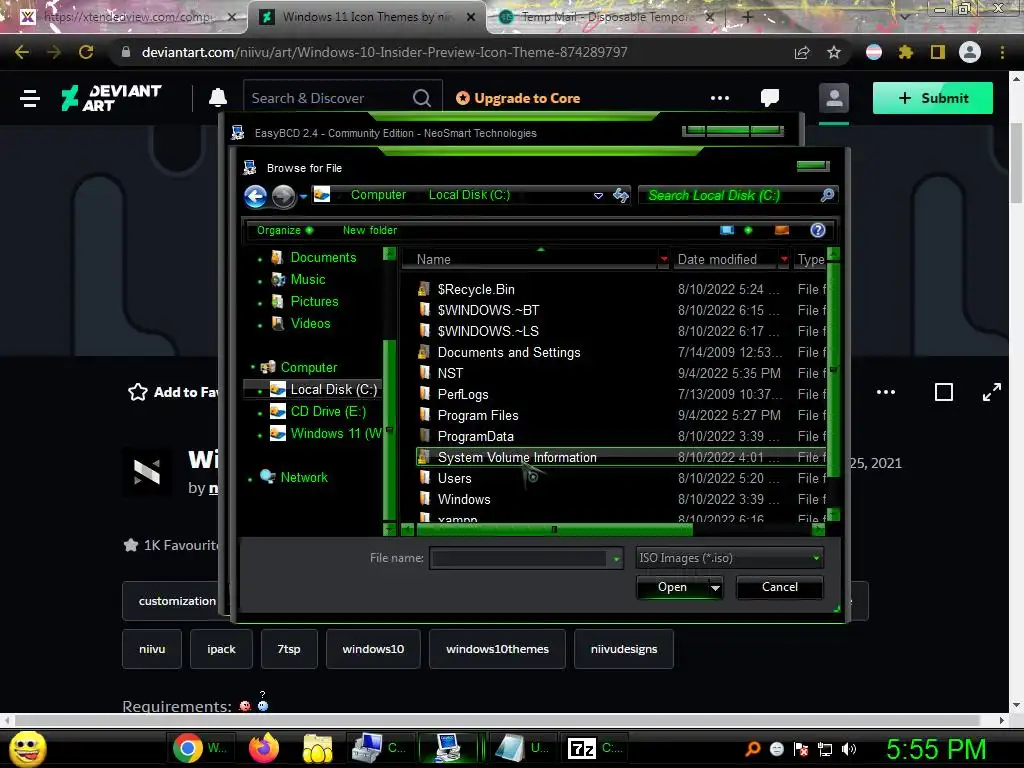Viewport: 1024px width, 768px height.
Task: Reload the browser page
Action: point(86,52)
